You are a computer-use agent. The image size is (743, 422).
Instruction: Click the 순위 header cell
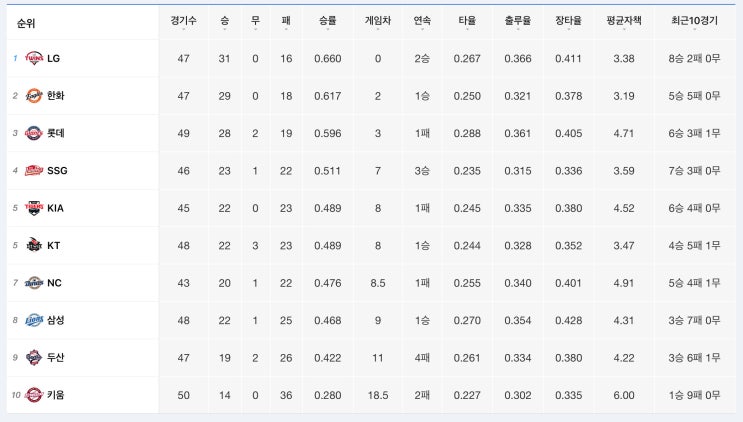point(26,22)
